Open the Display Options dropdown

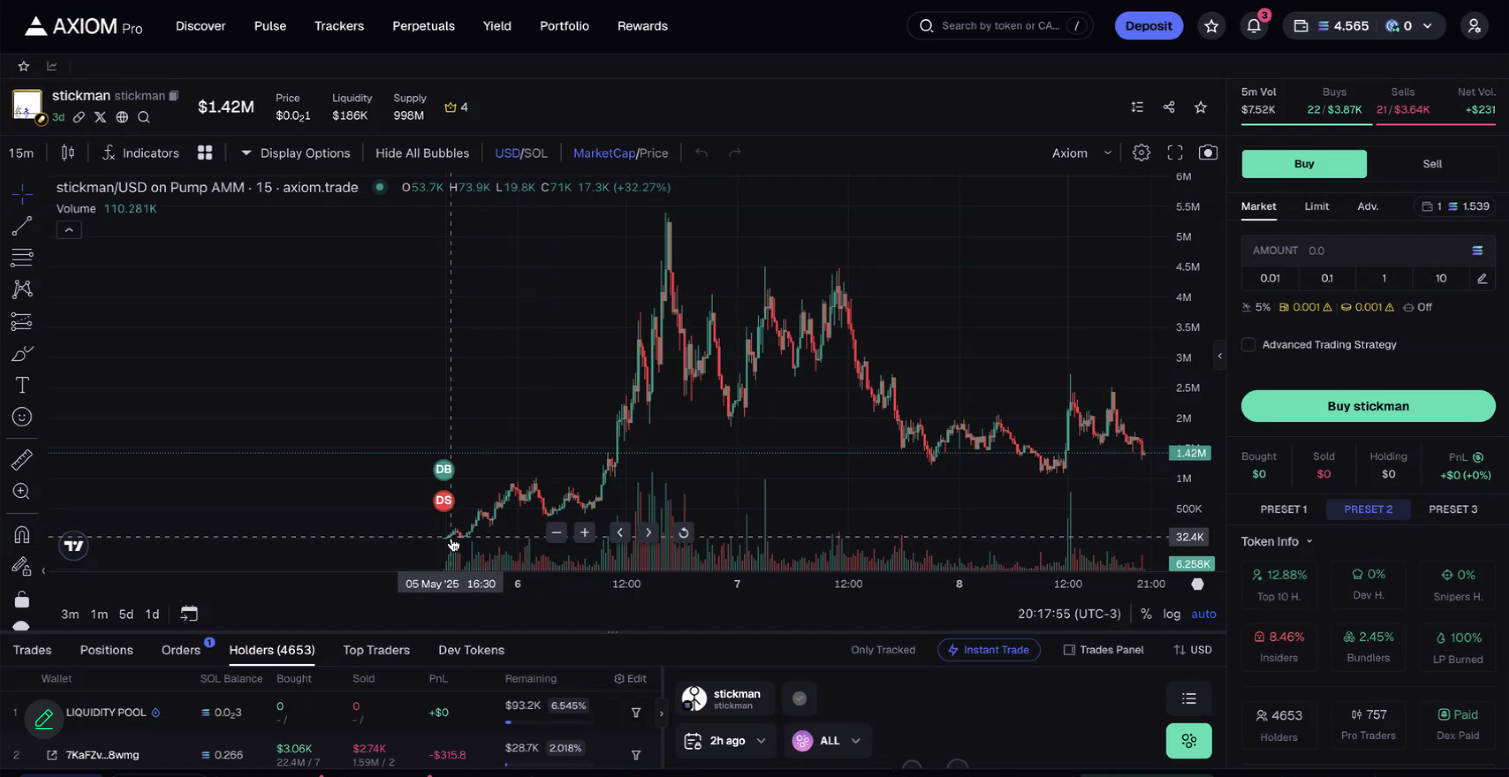pos(295,153)
